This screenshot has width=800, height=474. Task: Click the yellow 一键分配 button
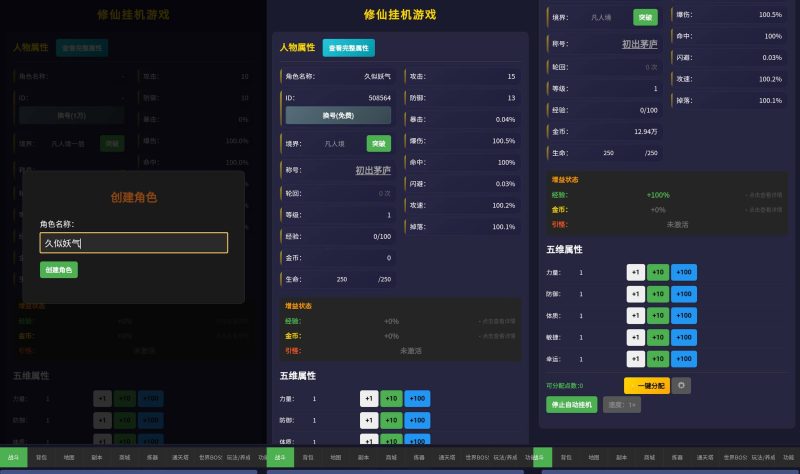[646, 385]
